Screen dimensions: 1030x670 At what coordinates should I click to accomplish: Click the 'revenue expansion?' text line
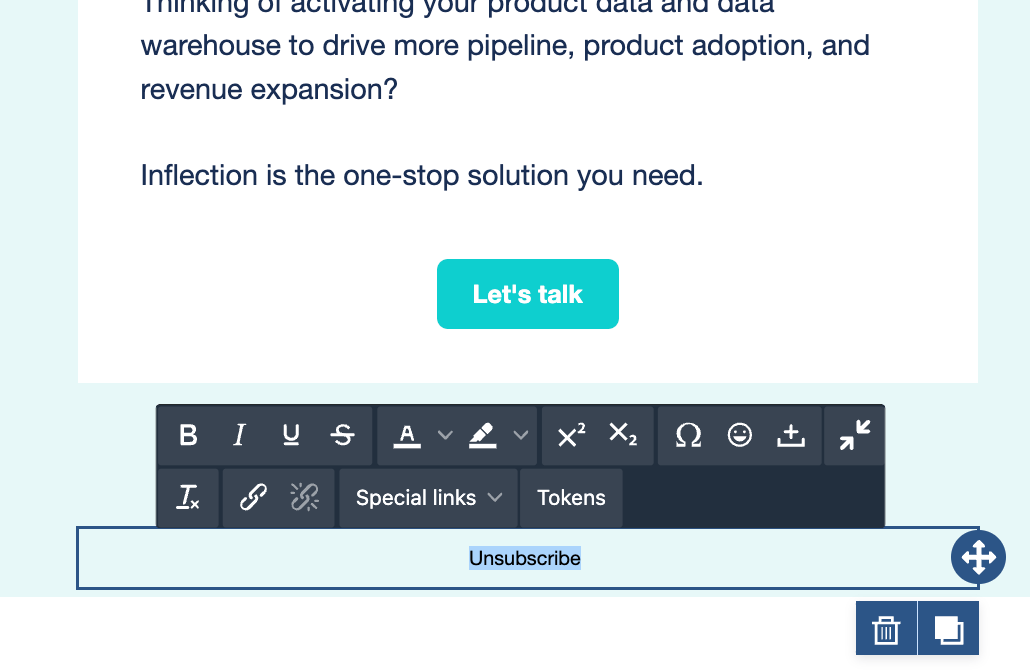269,90
